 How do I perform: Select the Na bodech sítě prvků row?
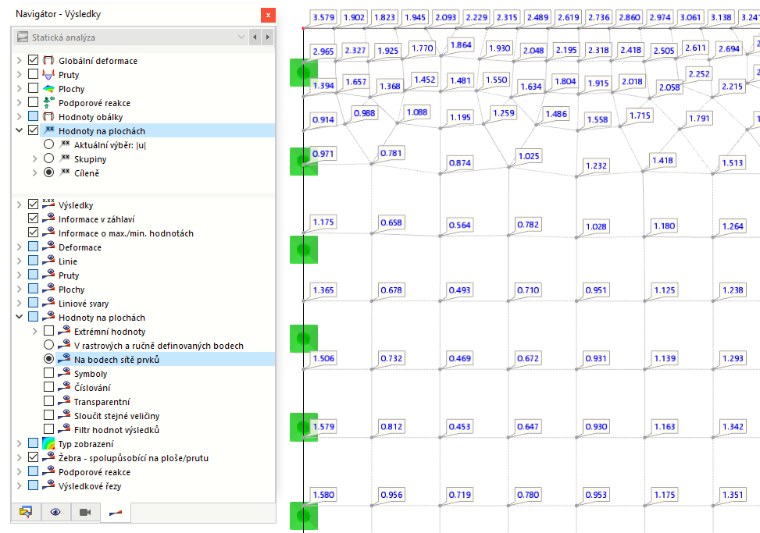click(165, 359)
